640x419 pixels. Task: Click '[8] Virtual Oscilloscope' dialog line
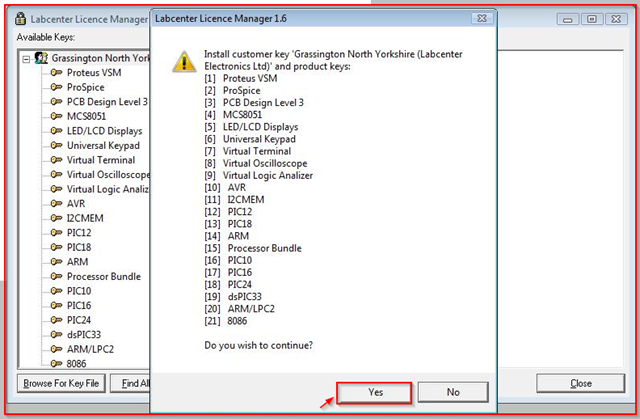[x=256, y=163]
